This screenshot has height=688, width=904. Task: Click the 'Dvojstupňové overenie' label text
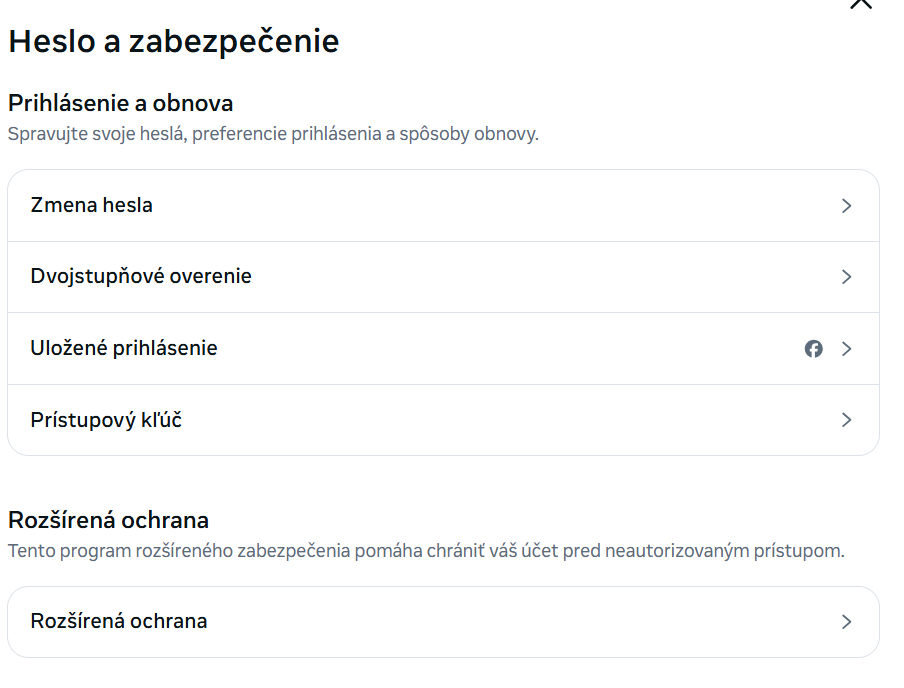pyautogui.click(x=141, y=277)
